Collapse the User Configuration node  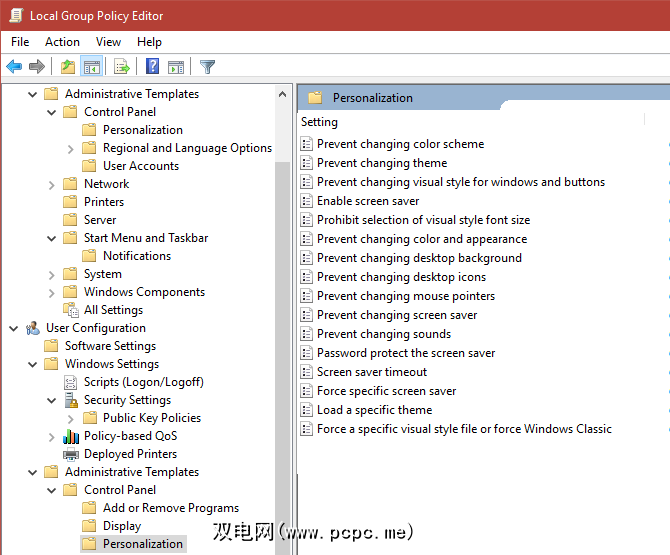14,329
